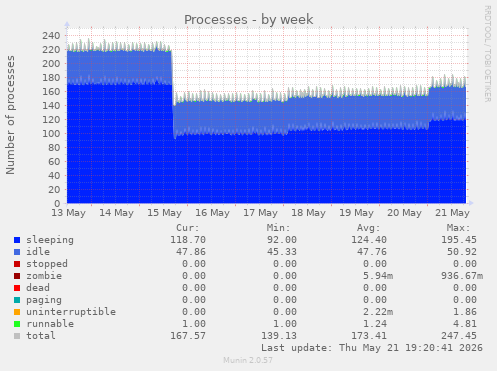Click the 'paging' legend label
The width and height of the screenshot is (497, 371).
[44, 300]
